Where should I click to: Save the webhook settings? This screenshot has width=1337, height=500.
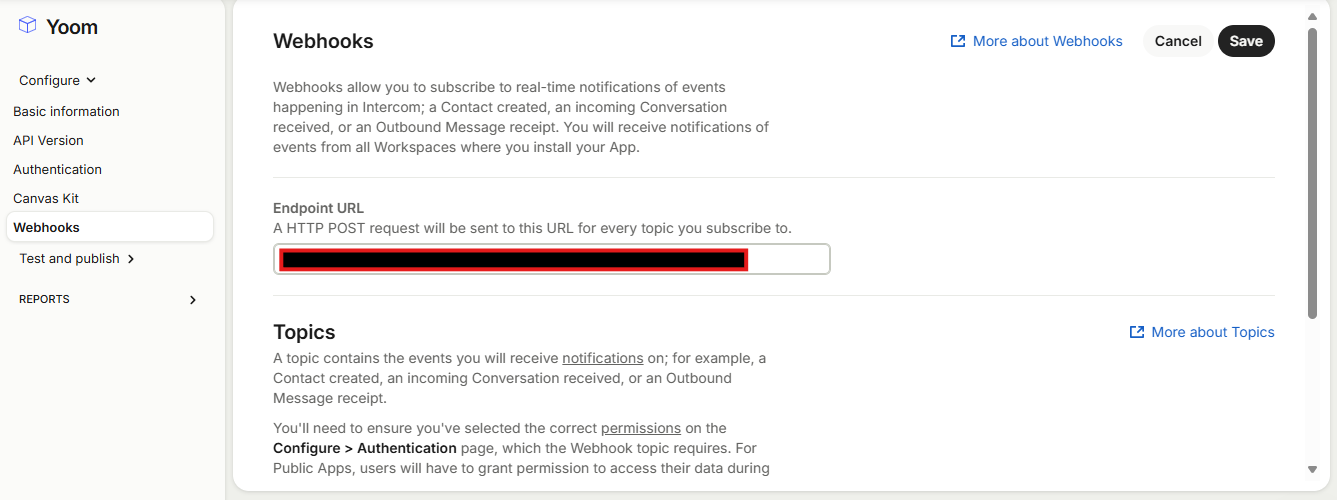[1246, 41]
